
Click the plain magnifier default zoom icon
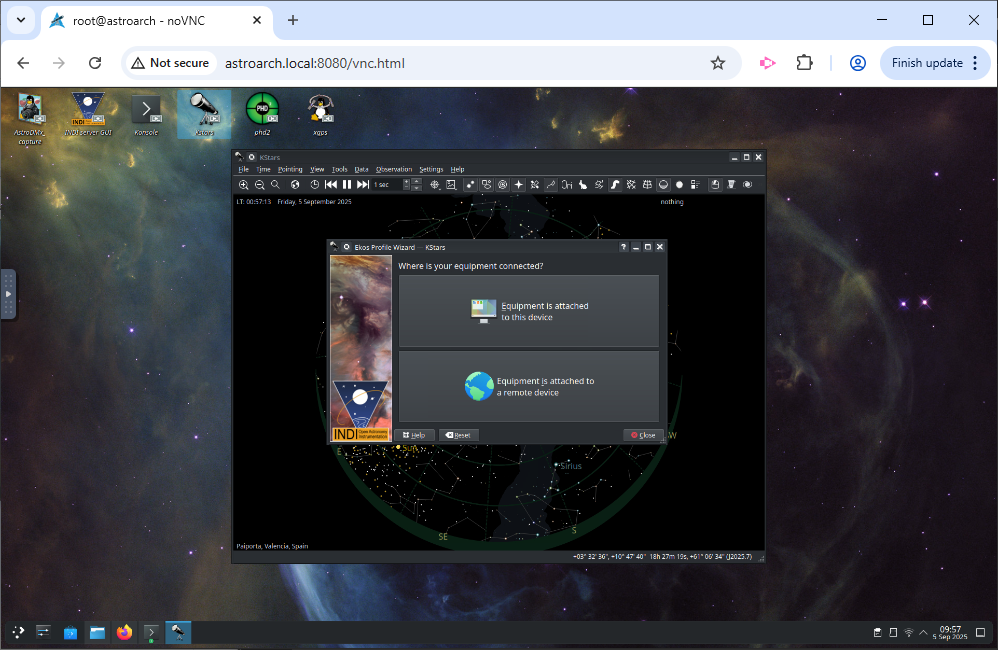click(275, 185)
